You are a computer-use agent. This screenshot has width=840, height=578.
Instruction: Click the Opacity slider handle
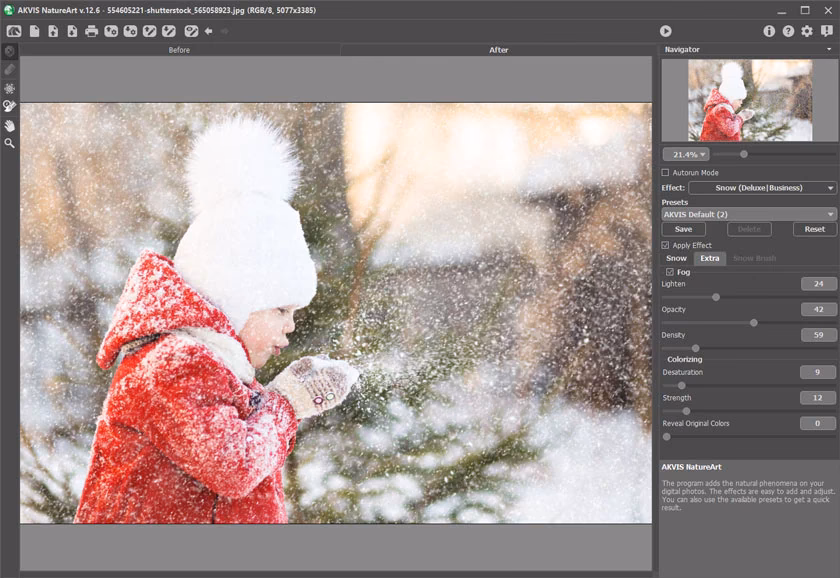tap(754, 322)
